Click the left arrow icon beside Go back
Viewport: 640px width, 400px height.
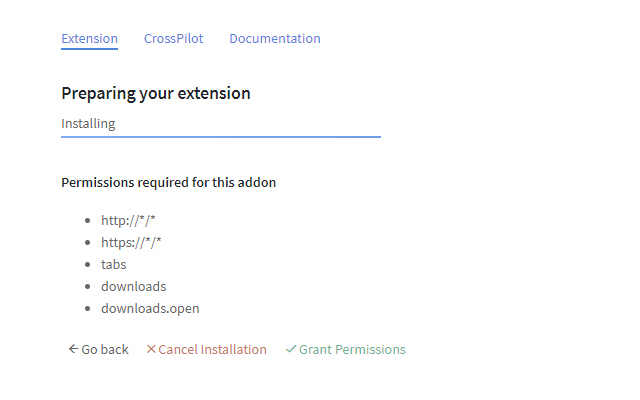coord(73,349)
